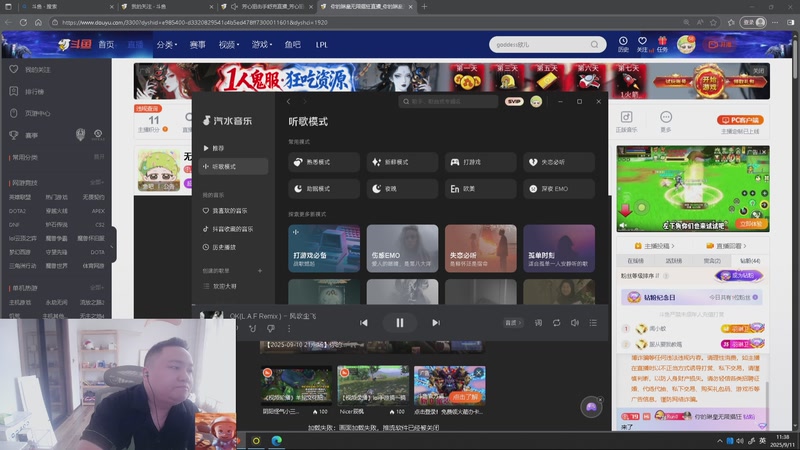Open the play queue list icon
The image size is (800, 450).
(x=593, y=322)
